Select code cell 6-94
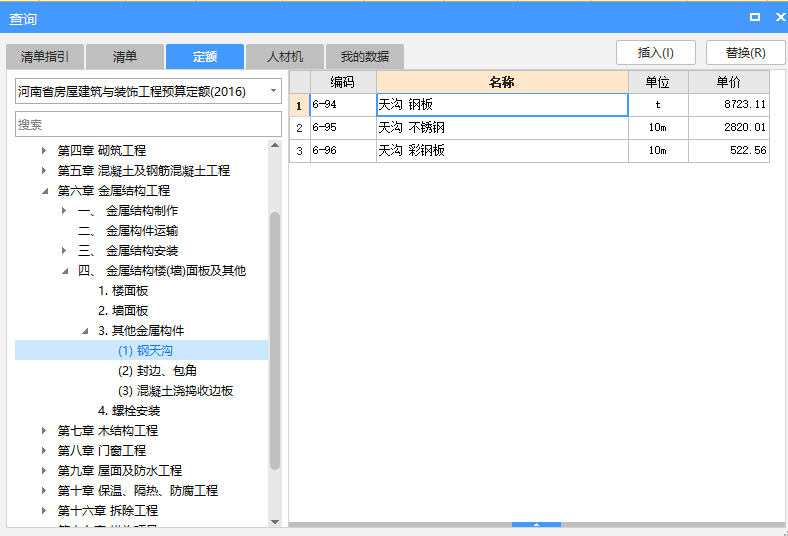 343,104
